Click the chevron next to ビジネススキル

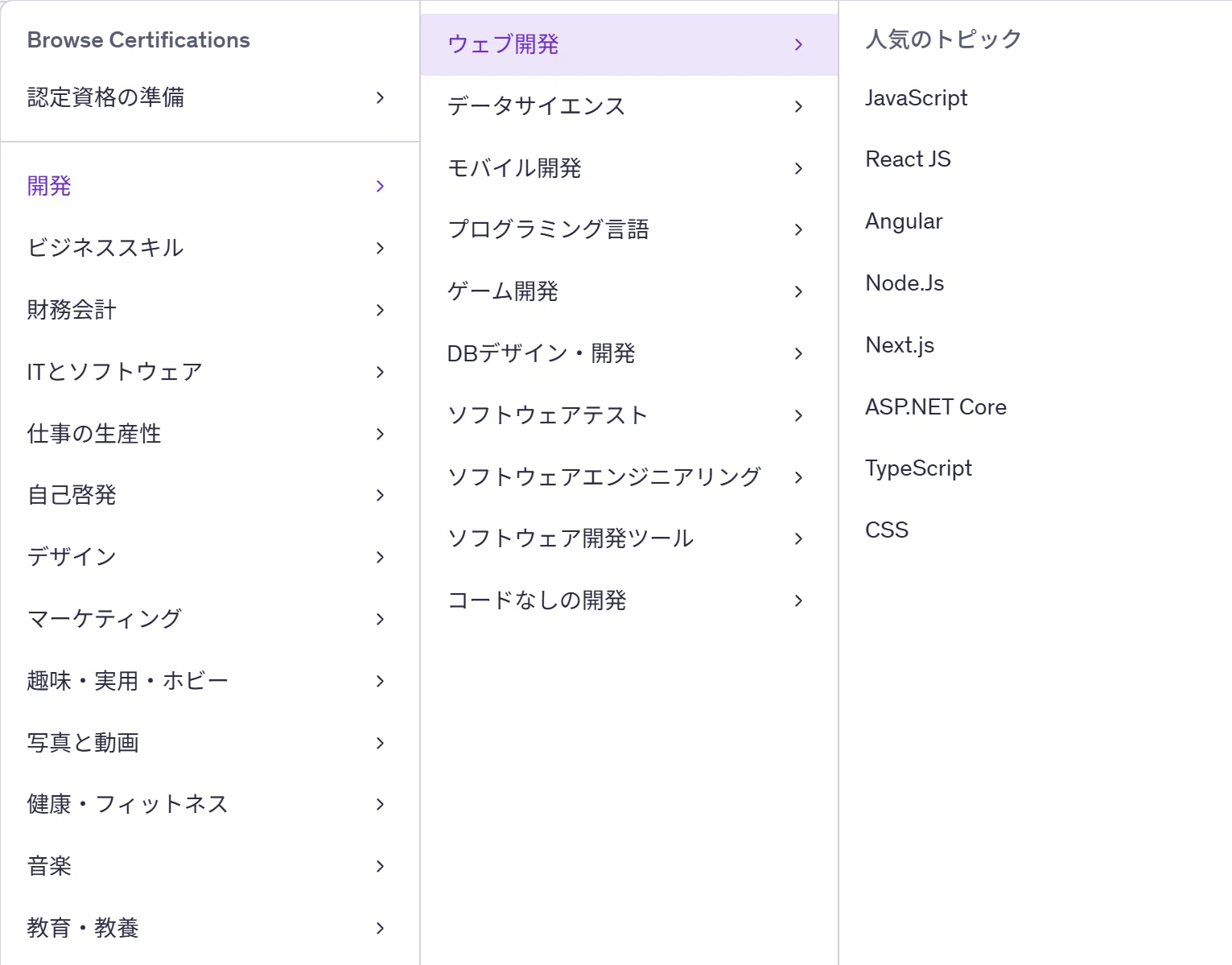pos(381,248)
